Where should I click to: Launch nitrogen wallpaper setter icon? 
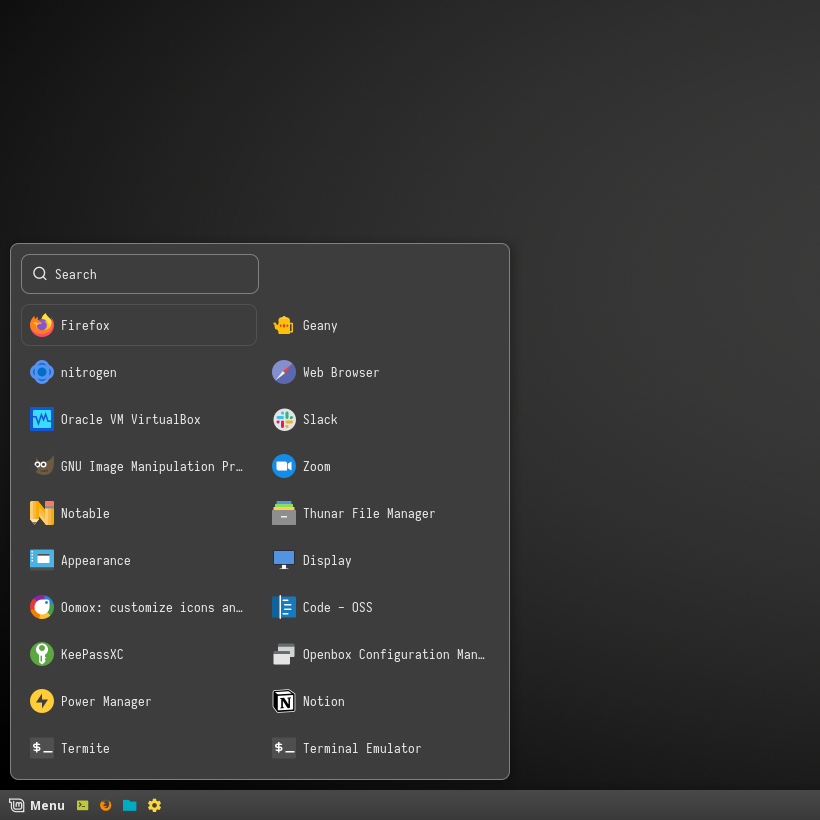coord(42,372)
